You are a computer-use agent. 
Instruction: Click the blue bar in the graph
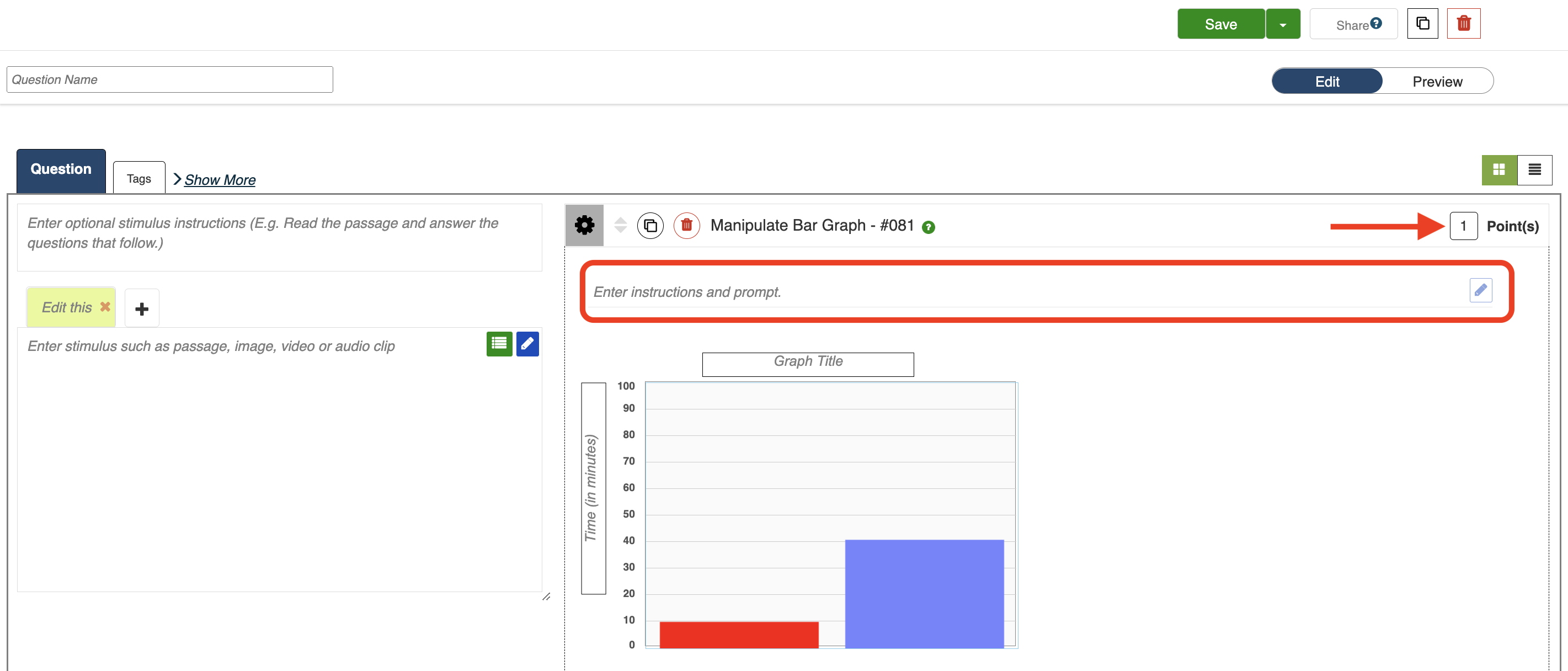924,593
